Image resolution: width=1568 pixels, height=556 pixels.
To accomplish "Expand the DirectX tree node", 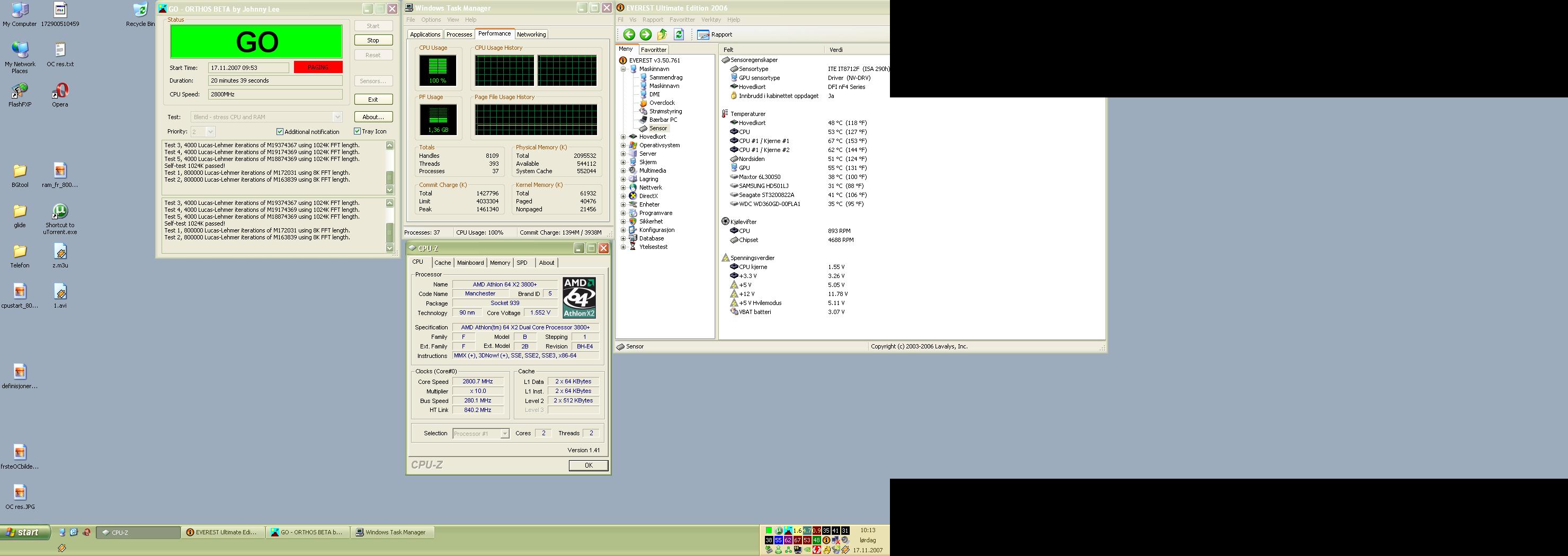I will (623, 196).
